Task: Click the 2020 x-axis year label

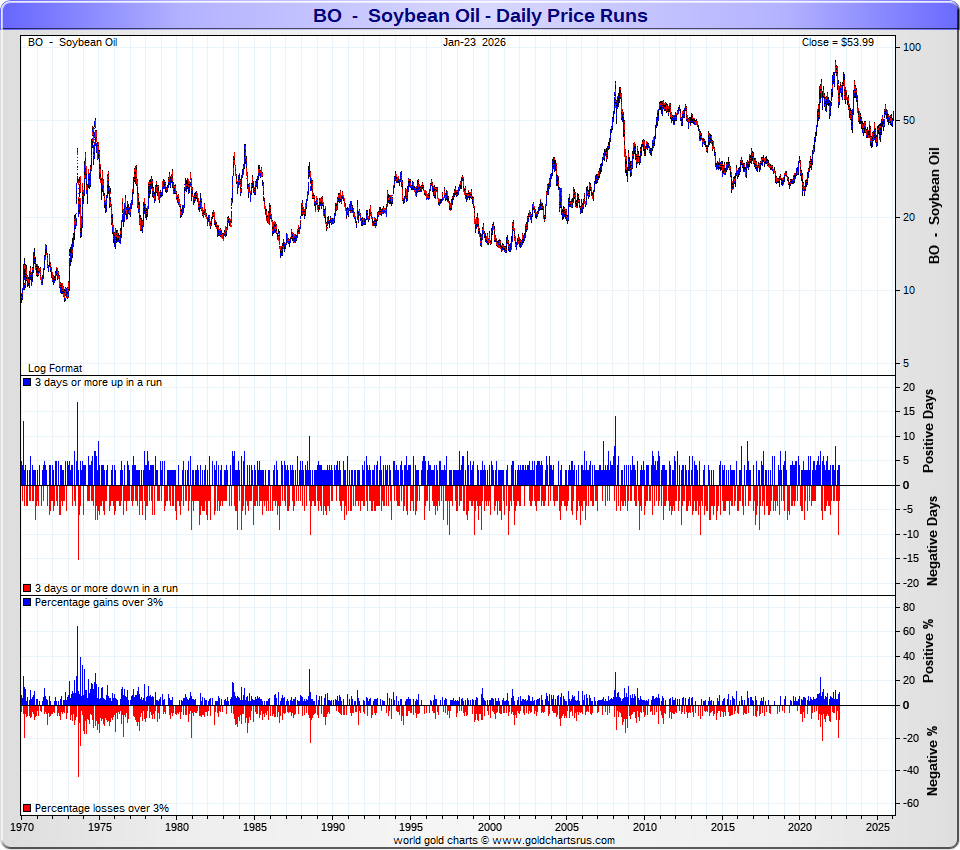Action: coord(800,827)
